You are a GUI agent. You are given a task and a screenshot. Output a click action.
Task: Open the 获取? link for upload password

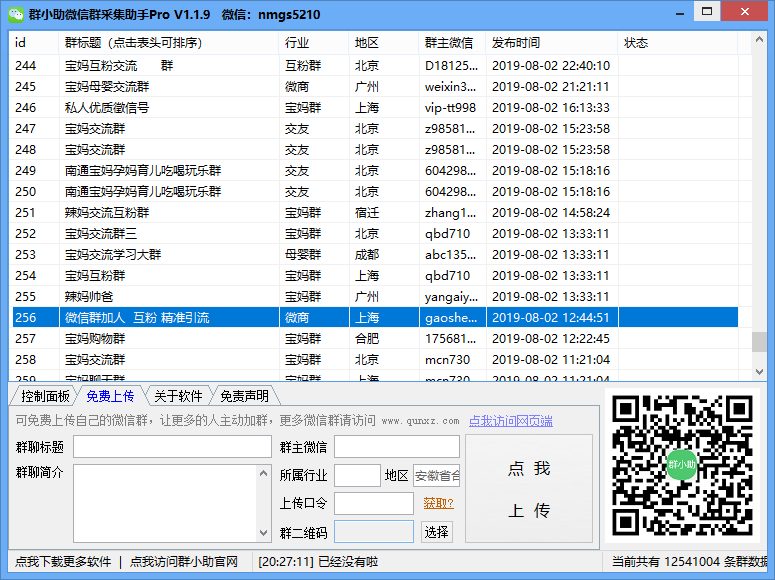click(x=438, y=503)
